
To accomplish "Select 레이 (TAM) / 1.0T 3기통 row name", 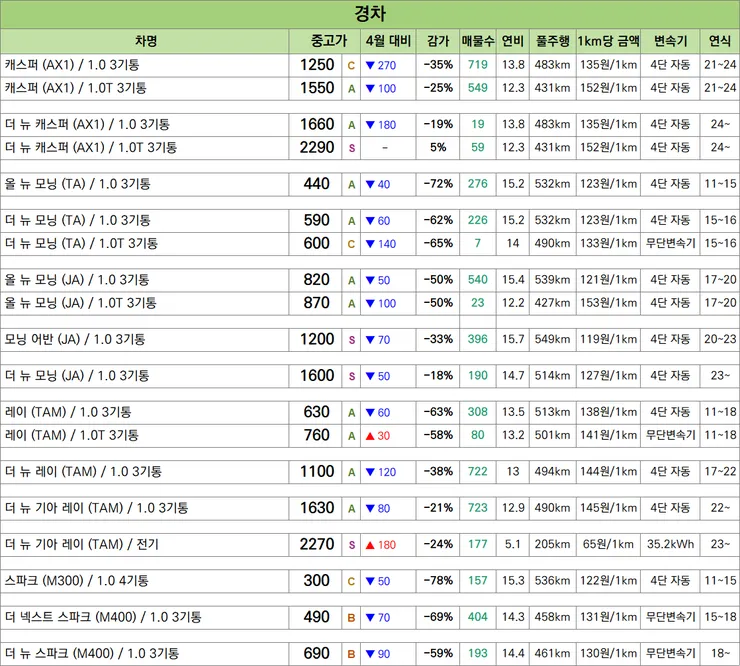I will coord(72,435).
